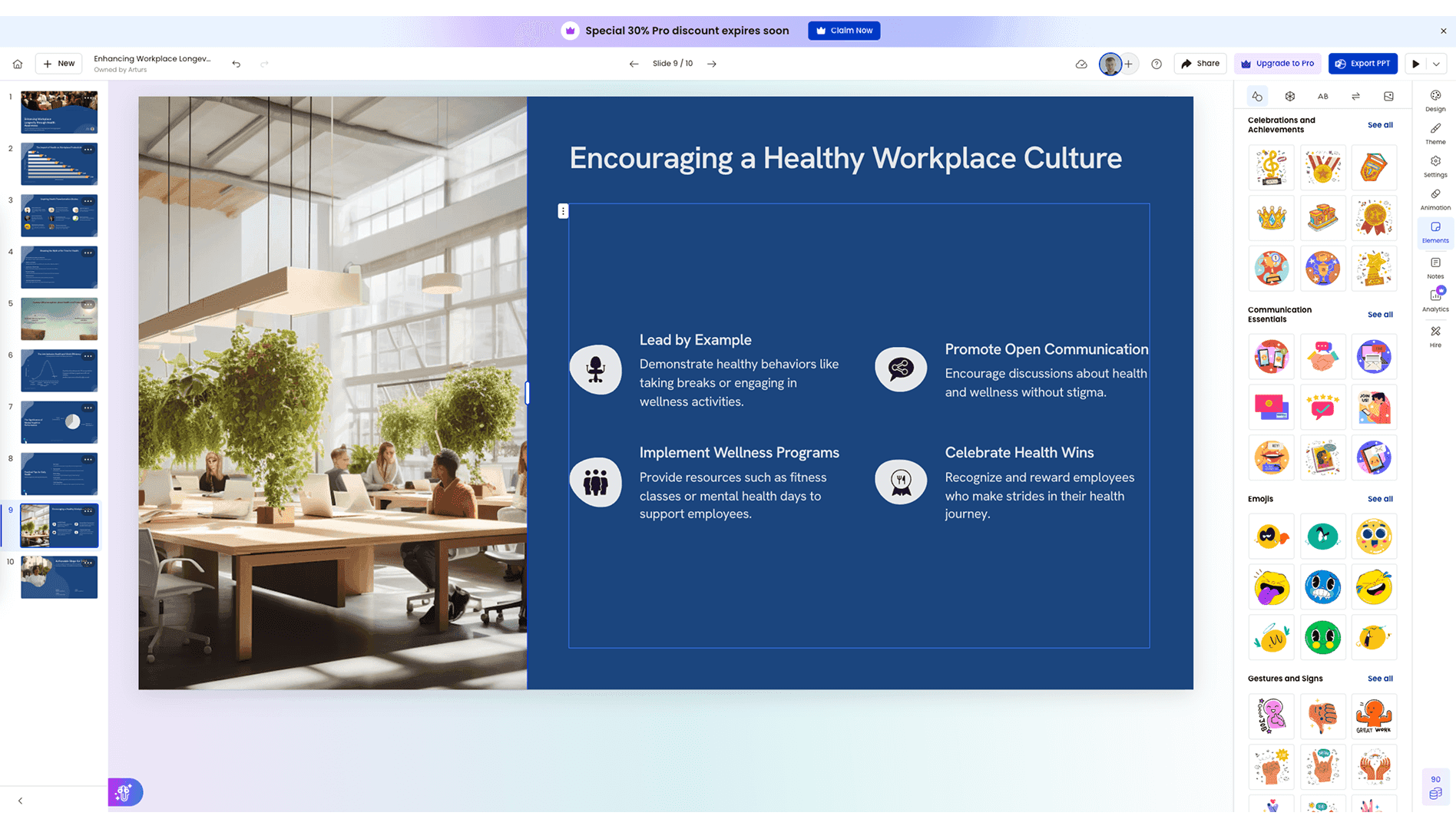
Task: Open the Analytics panel
Action: 1435,301
